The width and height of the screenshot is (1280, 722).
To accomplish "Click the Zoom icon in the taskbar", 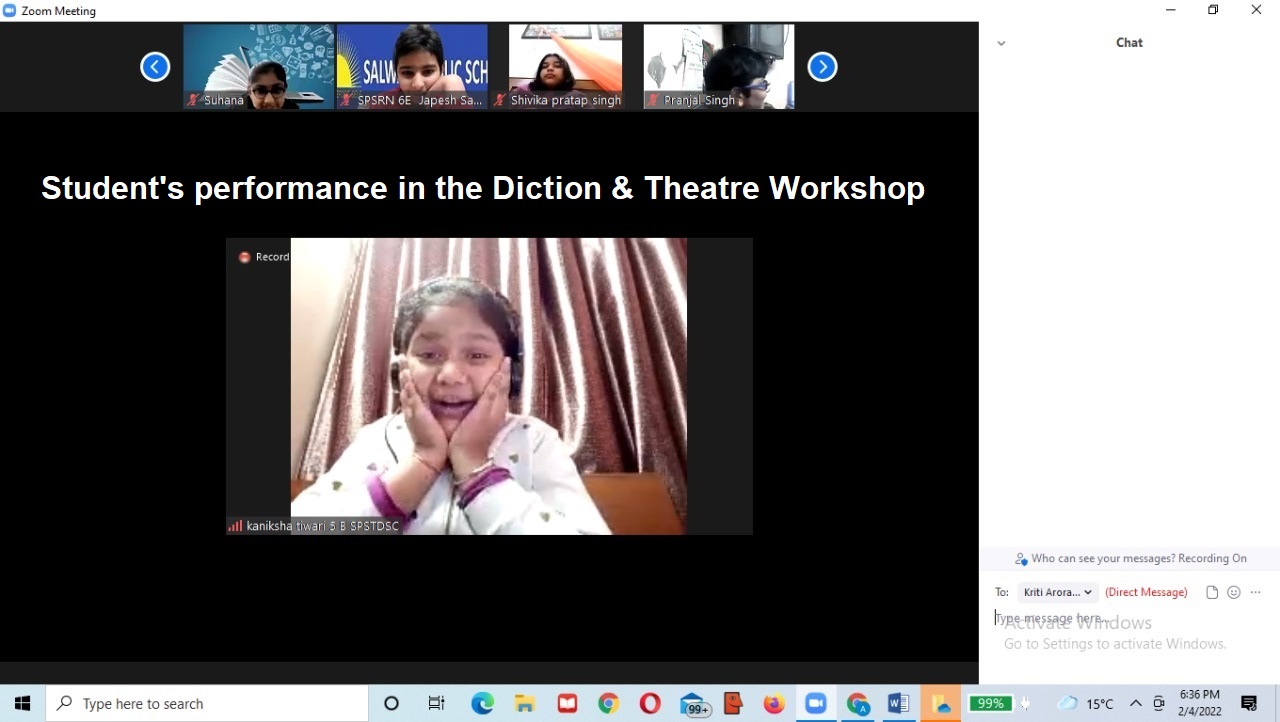I will pyautogui.click(x=816, y=704).
